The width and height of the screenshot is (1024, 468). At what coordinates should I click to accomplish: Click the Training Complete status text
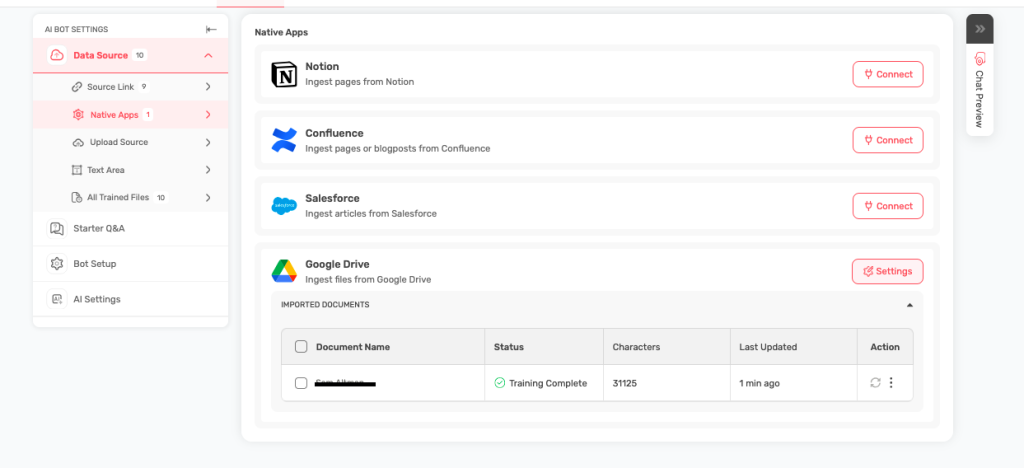click(548, 383)
